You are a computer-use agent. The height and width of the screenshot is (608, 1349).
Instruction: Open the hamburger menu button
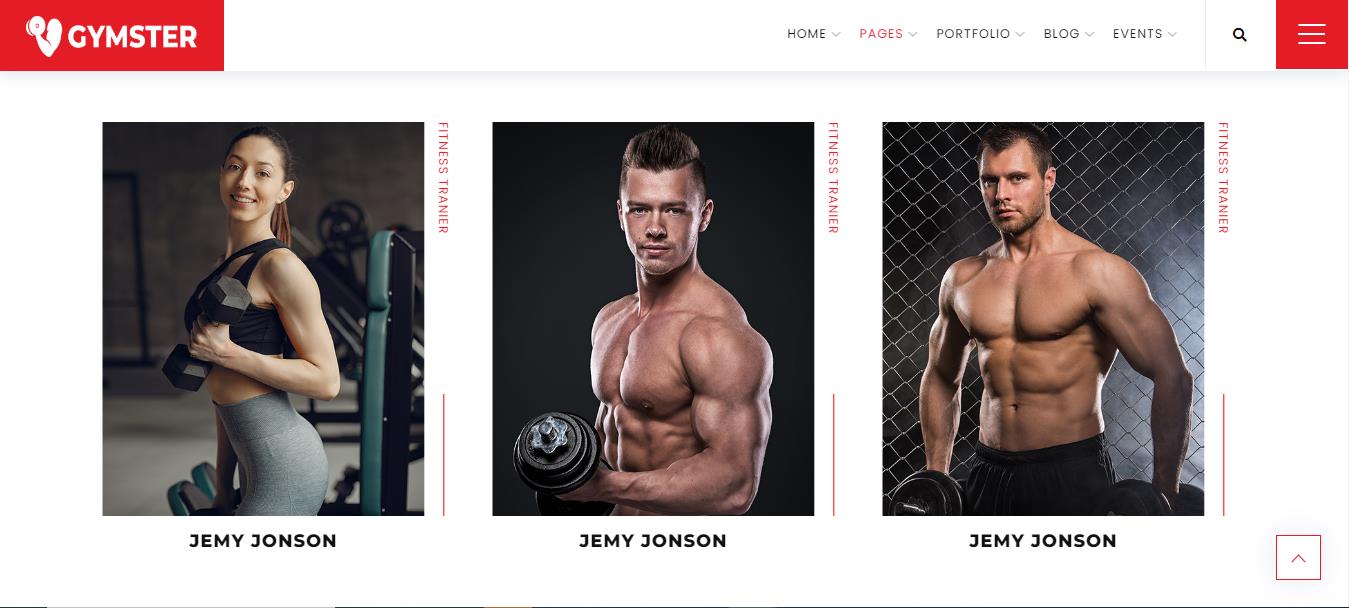(x=1312, y=34)
